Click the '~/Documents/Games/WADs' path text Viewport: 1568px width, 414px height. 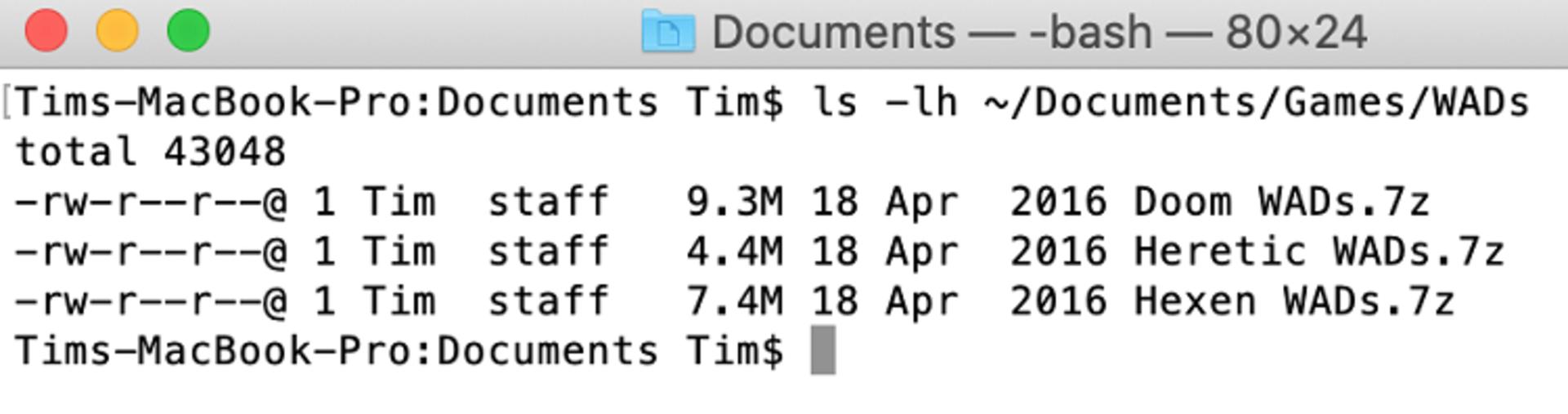pyautogui.click(x=1256, y=102)
